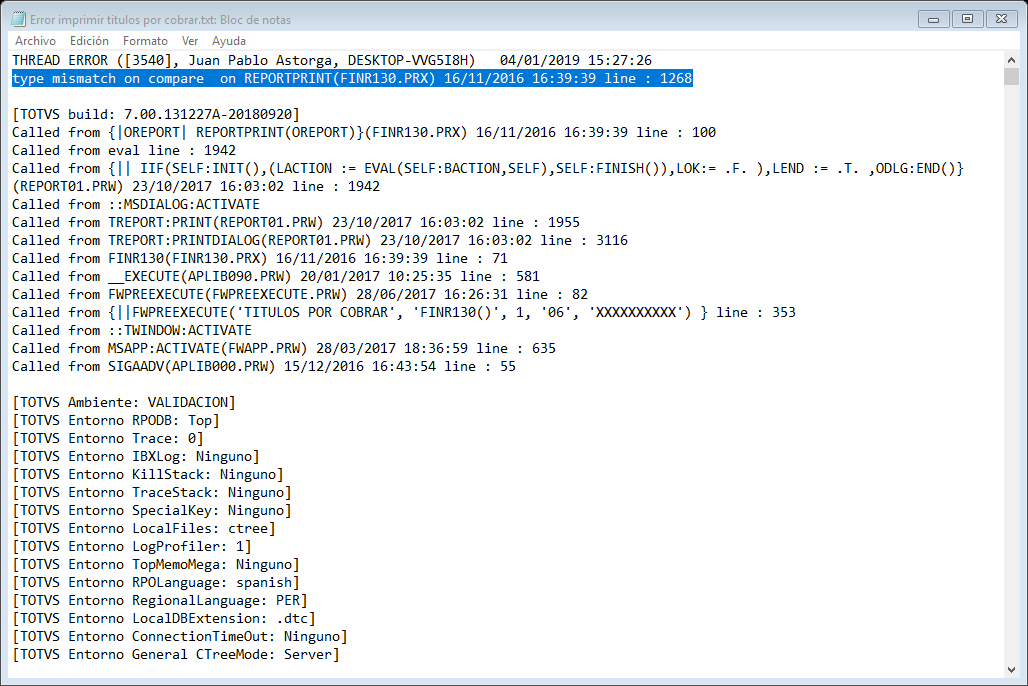Click the '[TOTVS Entorno RPODB: Top]' line

[x=116, y=420]
